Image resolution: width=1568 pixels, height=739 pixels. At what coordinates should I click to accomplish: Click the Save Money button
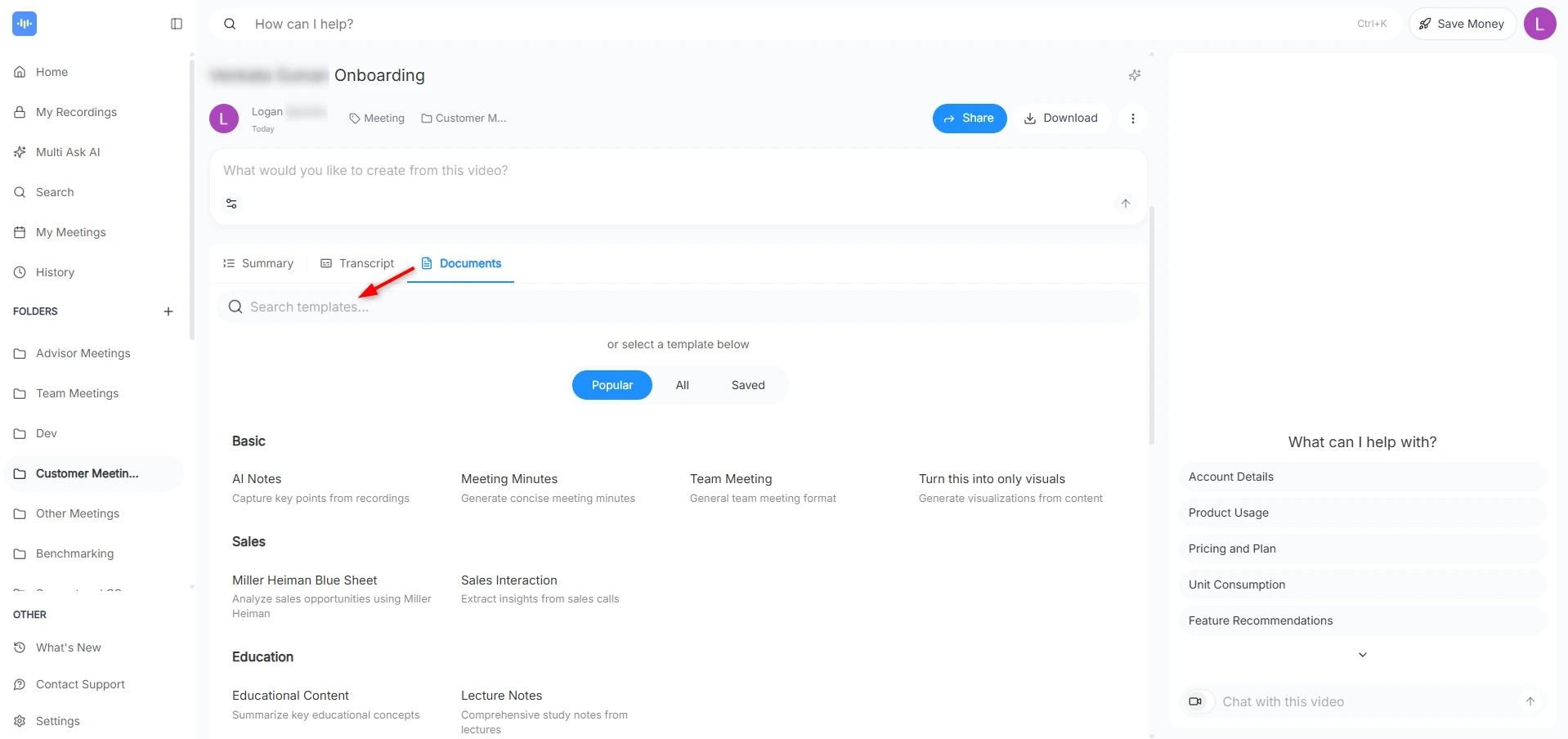pos(1462,24)
